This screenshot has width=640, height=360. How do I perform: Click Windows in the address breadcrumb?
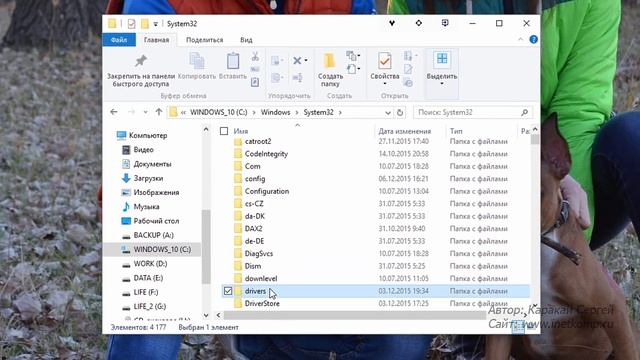coord(276,112)
